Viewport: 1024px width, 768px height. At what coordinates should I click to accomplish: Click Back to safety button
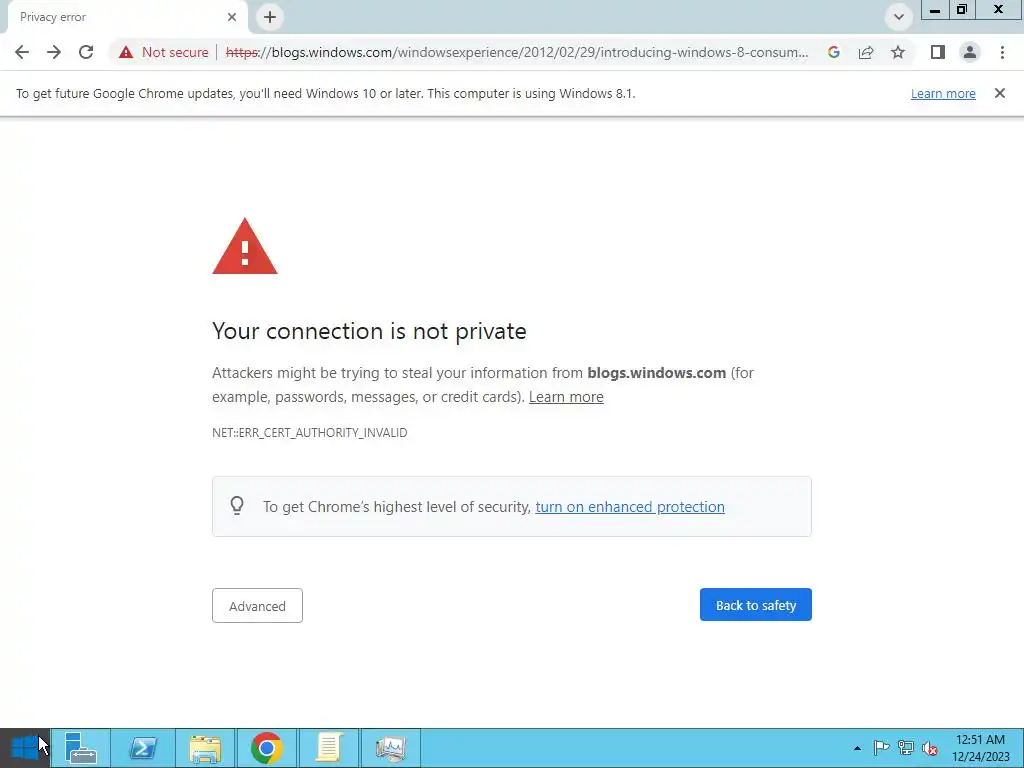tap(756, 605)
